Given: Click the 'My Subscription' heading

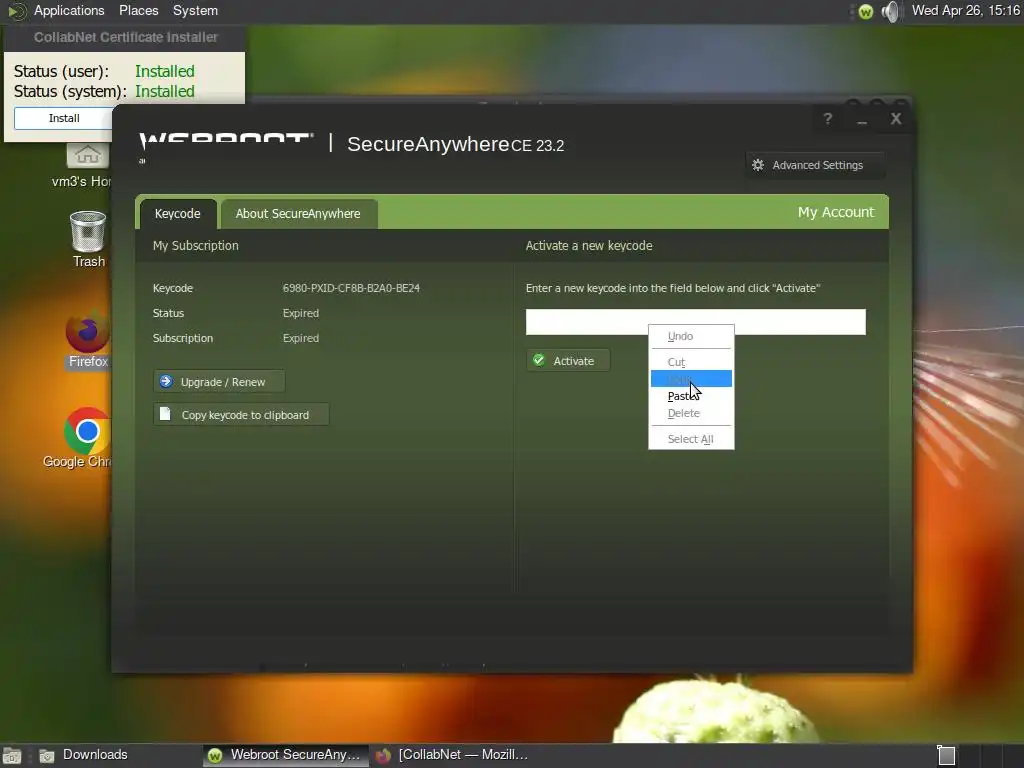Looking at the screenshot, I should click(196, 246).
